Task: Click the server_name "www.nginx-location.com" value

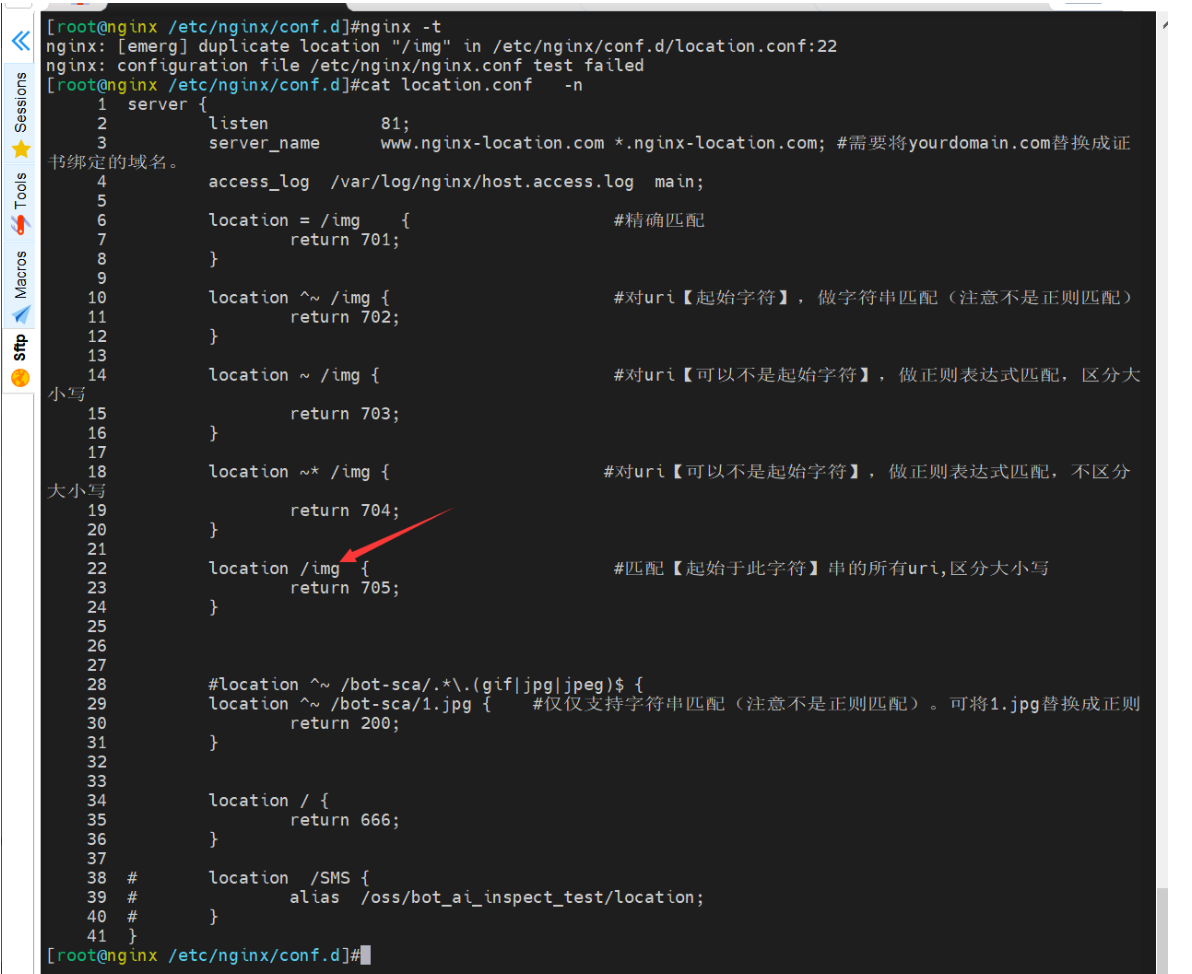Action: tap(493, 143)
